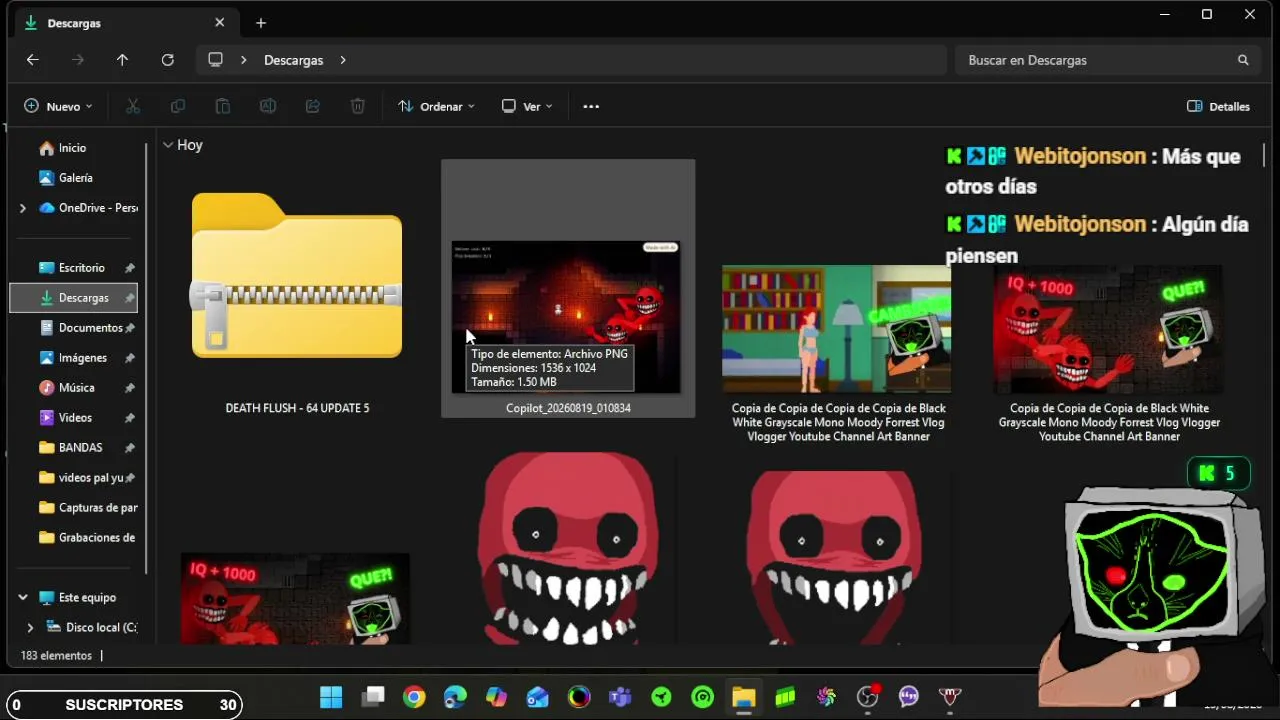Click the Rename icon in toolbar
The image size is (1280, 720).
click(x=268, y=106)
